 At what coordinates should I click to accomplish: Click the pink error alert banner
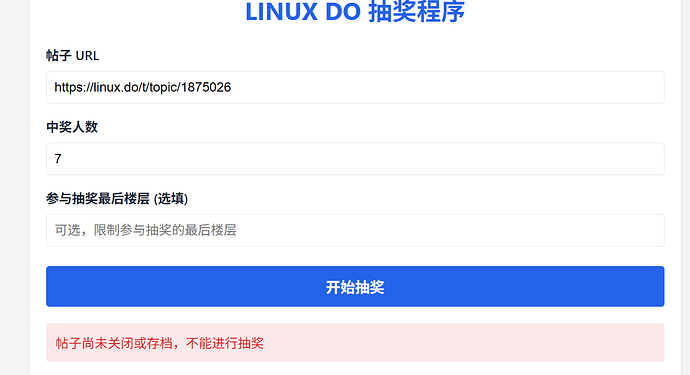pyautogui.click(x=355, y=343)
